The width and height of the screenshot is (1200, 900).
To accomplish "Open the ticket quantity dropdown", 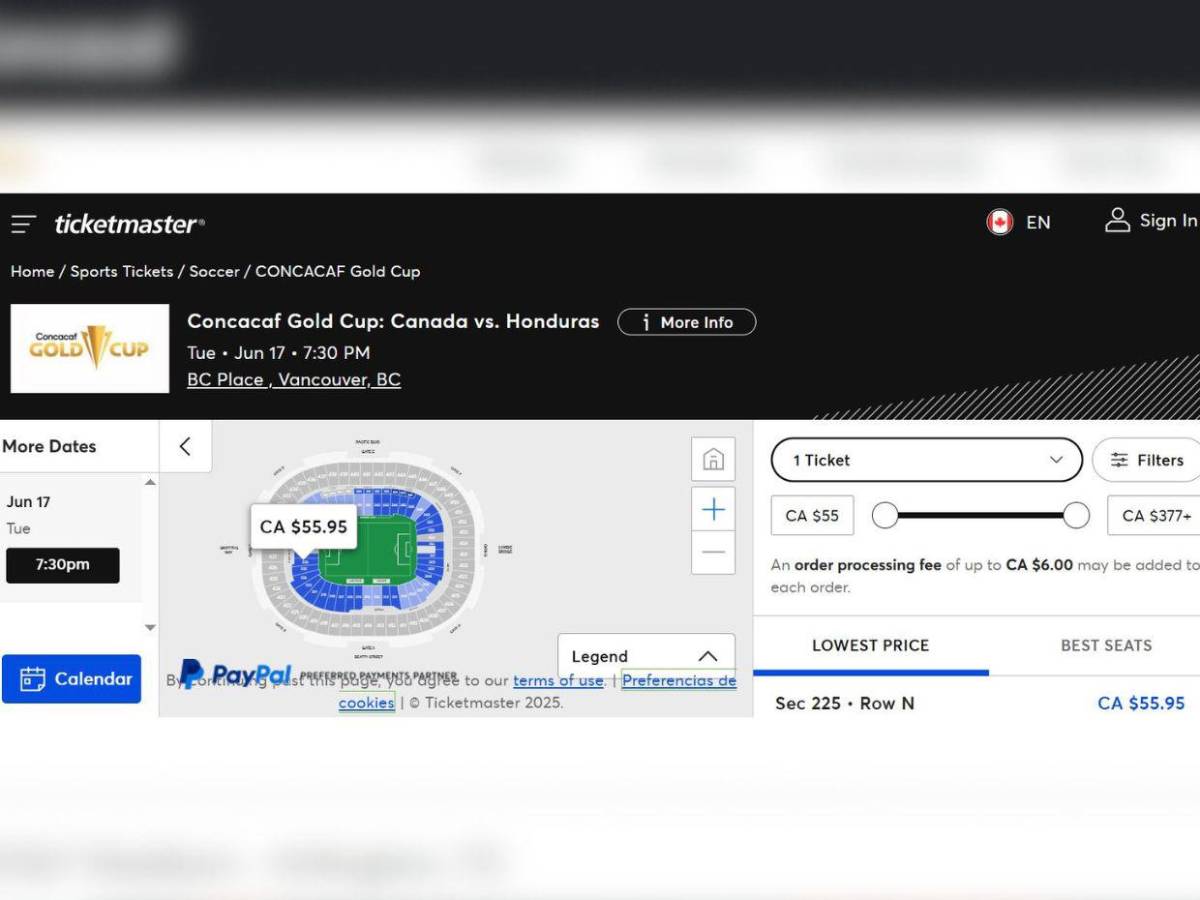I will pos(926,460).
